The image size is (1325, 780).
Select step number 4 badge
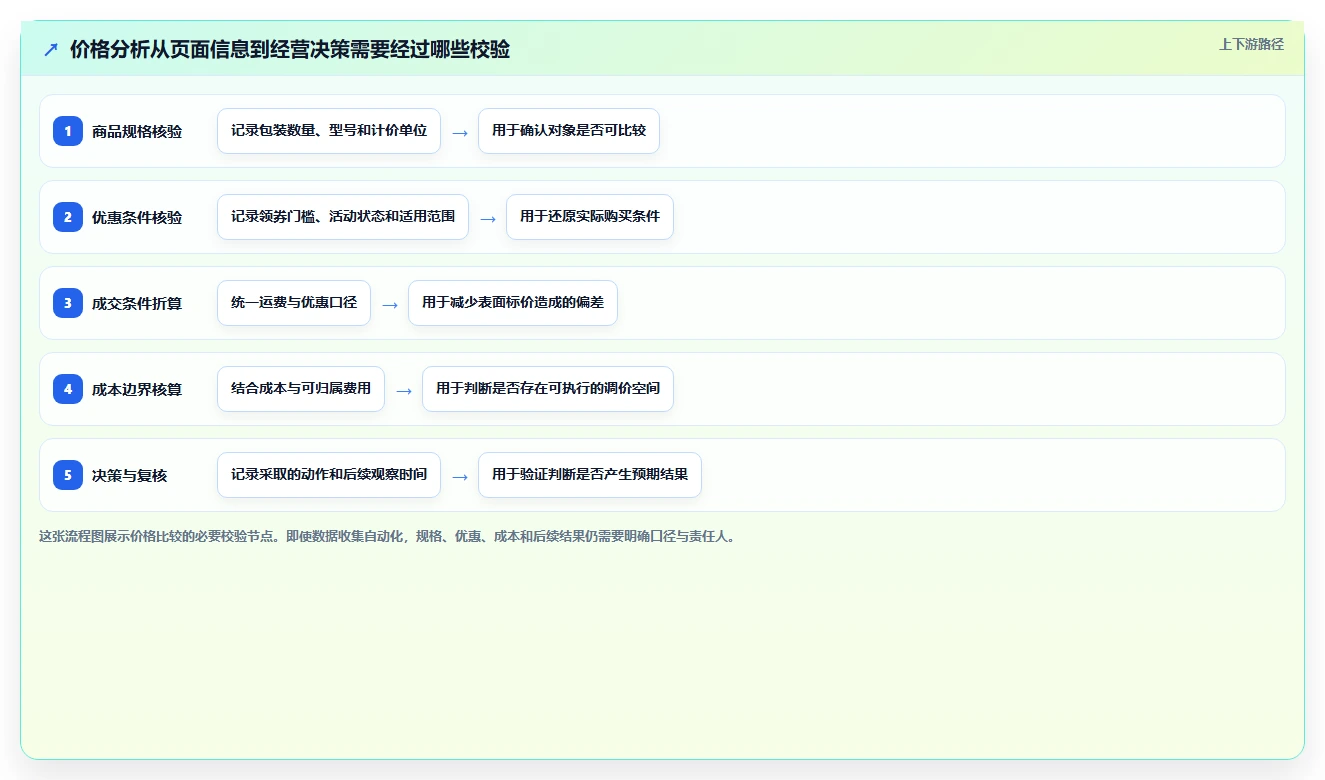click(68, 389)
